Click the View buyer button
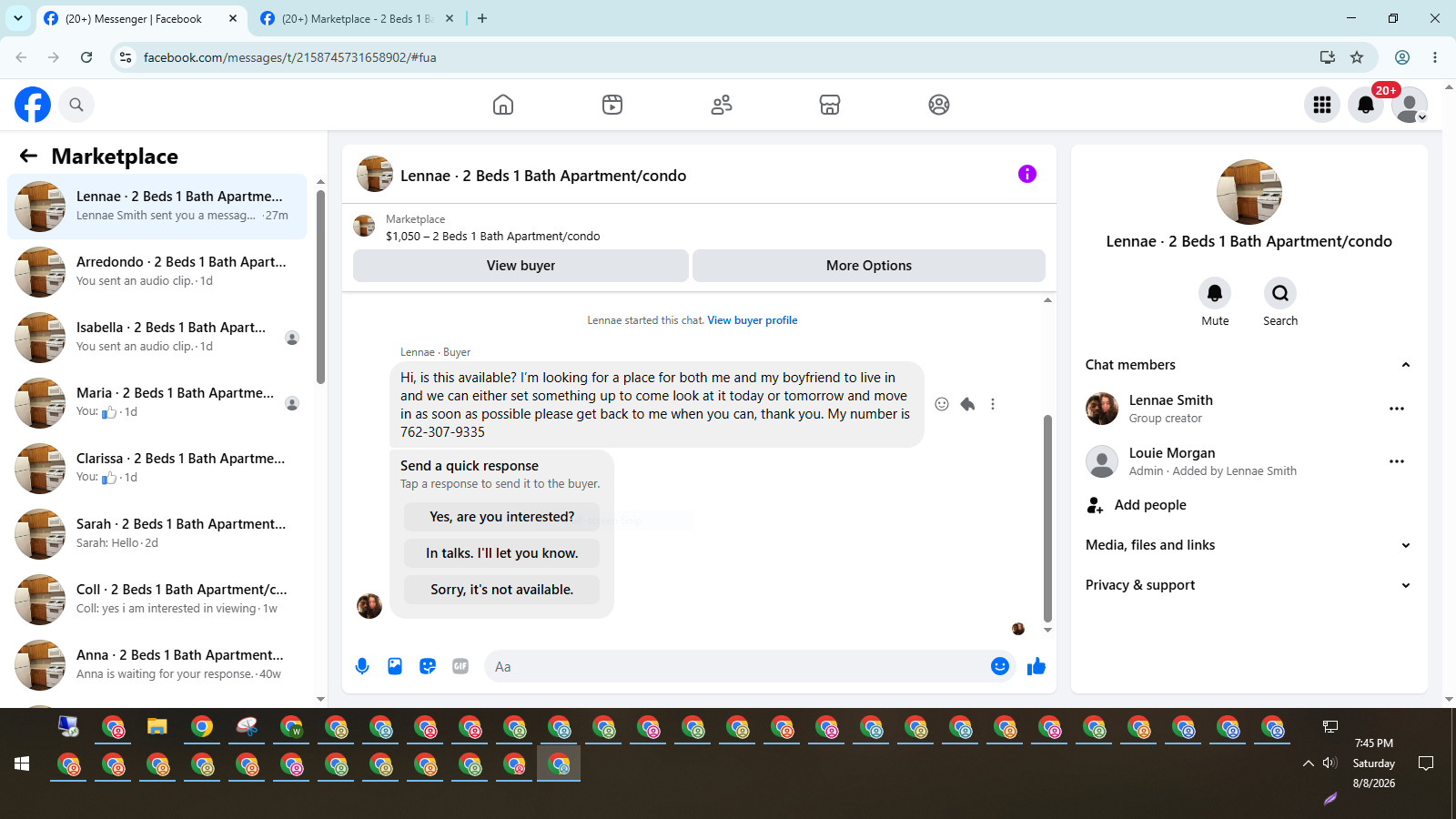The height and width of the screenshot is (819, 1456). tap(521, 266)
